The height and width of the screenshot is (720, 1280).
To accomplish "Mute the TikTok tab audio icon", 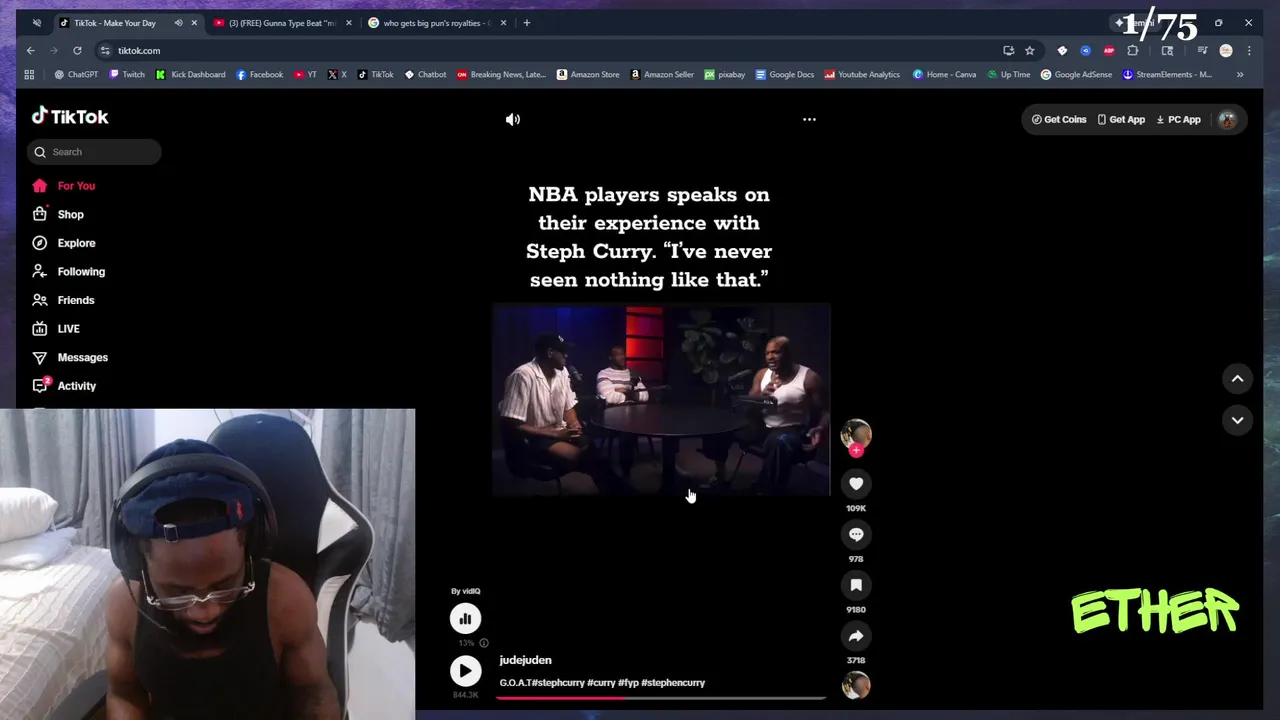I will (x=178, y=23).
